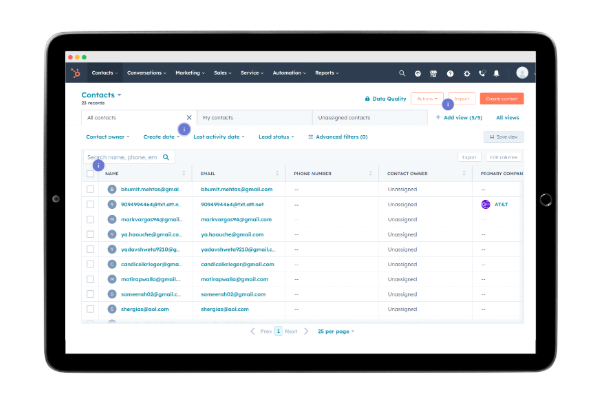The width and height of the screenshot is (601, 401).
Task: Open the Lead status filter dropdown
Action: click(x=278, y=136)
